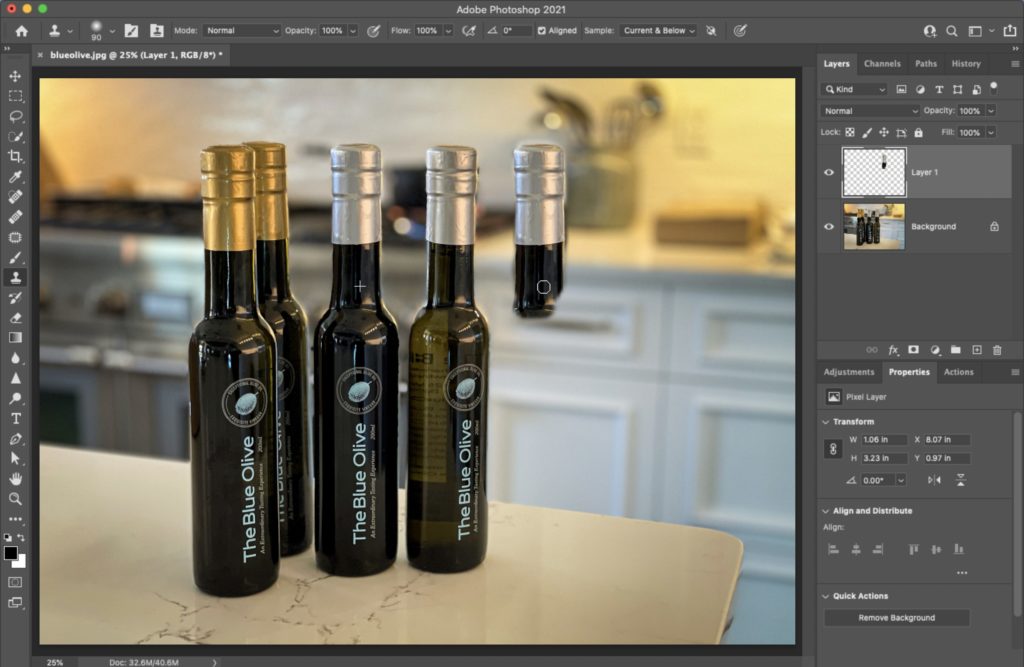Collapse the Transform section

[825, 422]
